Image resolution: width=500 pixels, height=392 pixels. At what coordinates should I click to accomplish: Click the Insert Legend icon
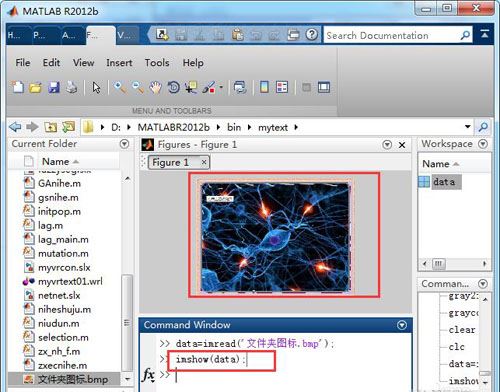point(282,87)
